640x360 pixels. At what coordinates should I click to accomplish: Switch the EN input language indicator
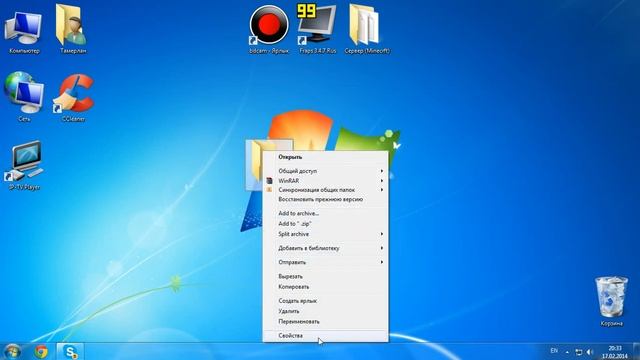pos(554,351)
